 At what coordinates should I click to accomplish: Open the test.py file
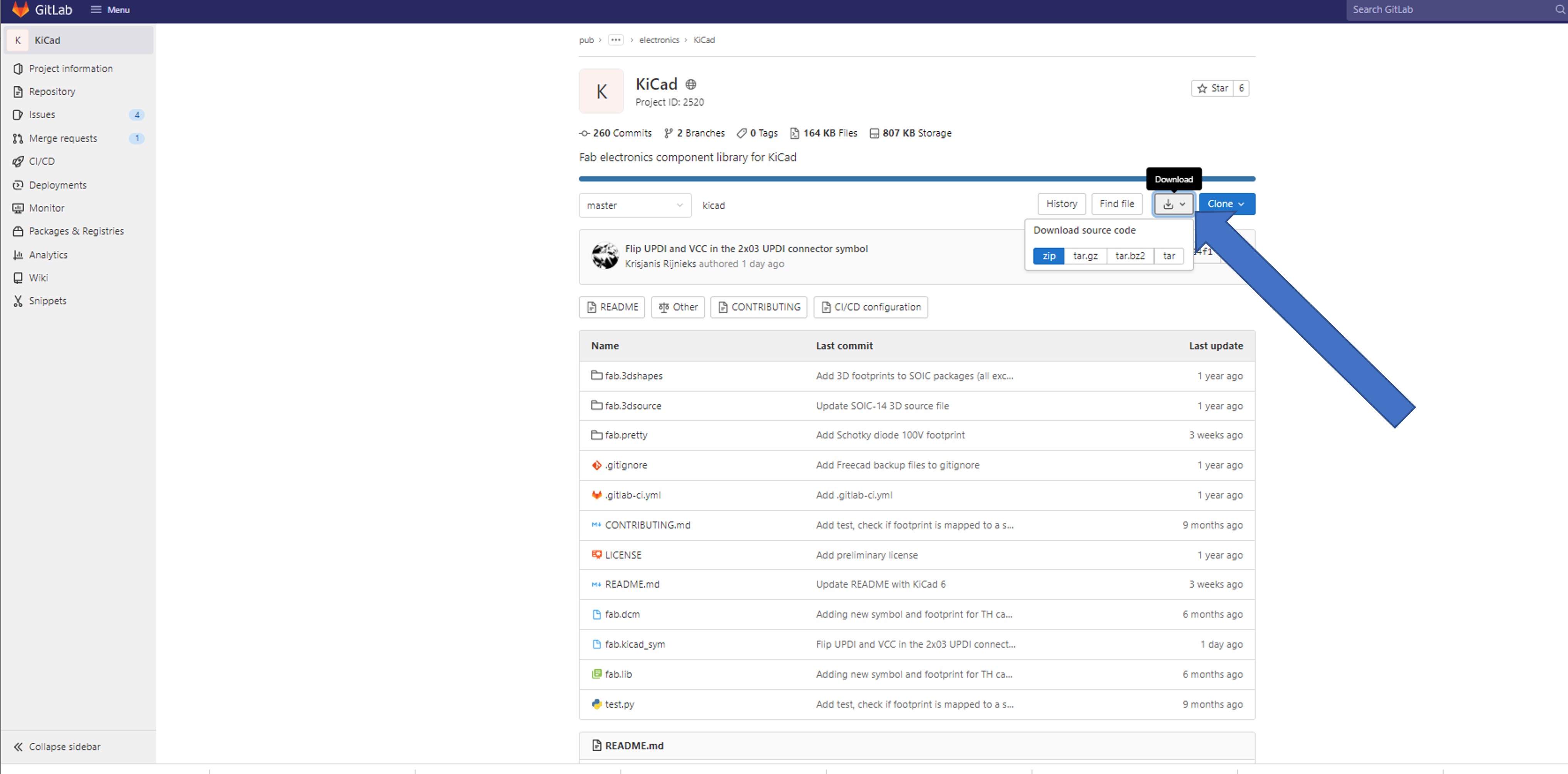tap(619, 705)
